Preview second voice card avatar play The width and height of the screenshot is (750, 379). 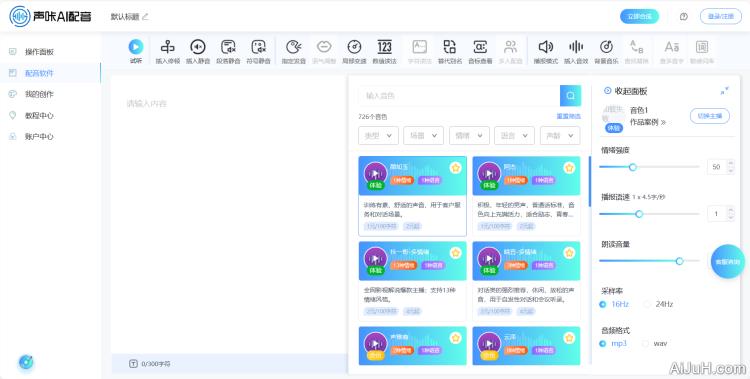point(489,174)
